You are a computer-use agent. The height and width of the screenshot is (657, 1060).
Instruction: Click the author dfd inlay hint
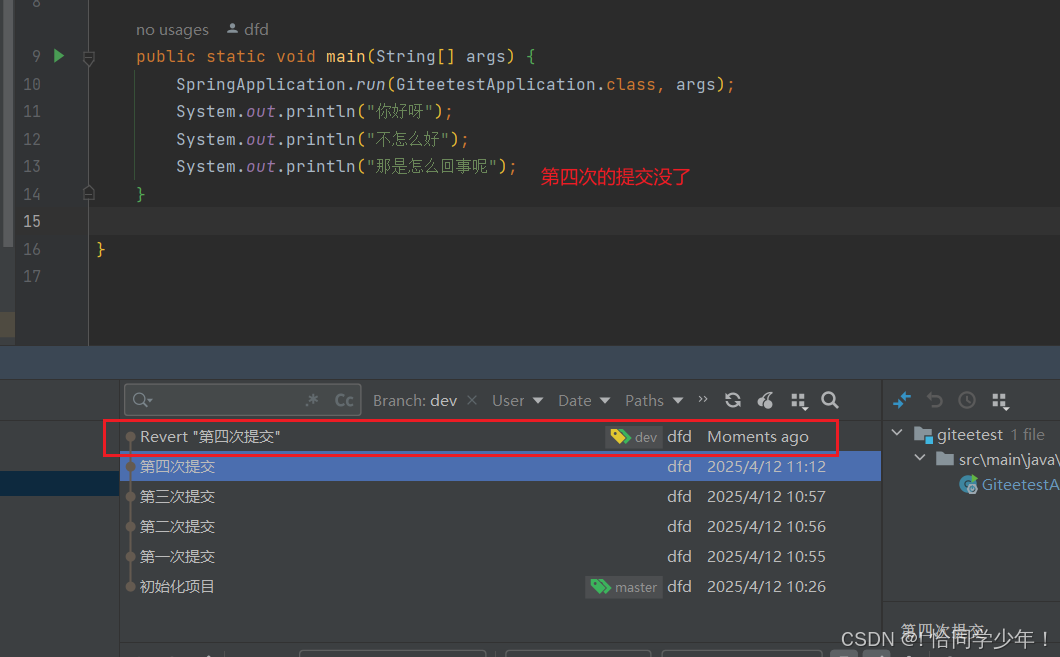(248, 29)
